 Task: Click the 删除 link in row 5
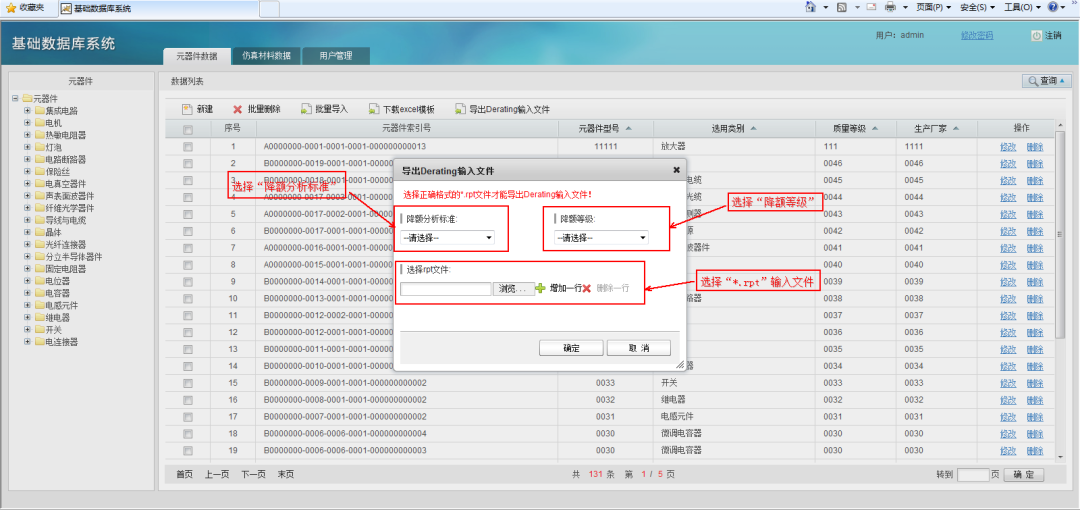click(1035, 214)
